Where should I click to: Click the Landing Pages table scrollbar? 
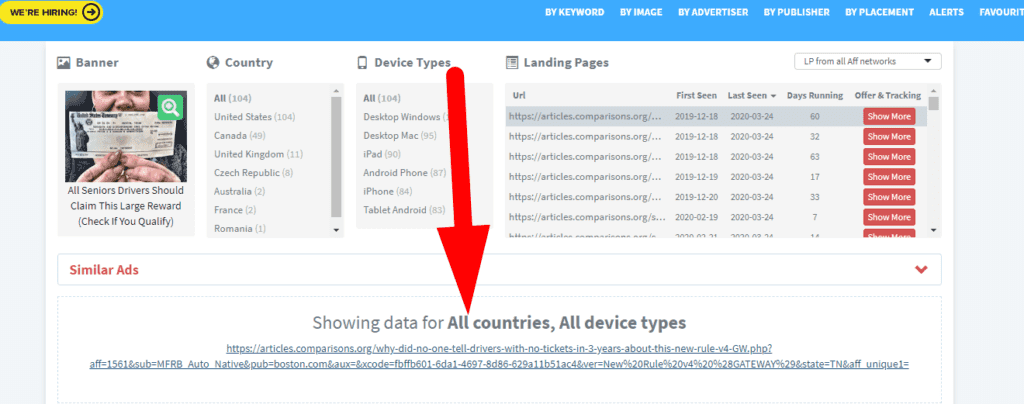933,103
